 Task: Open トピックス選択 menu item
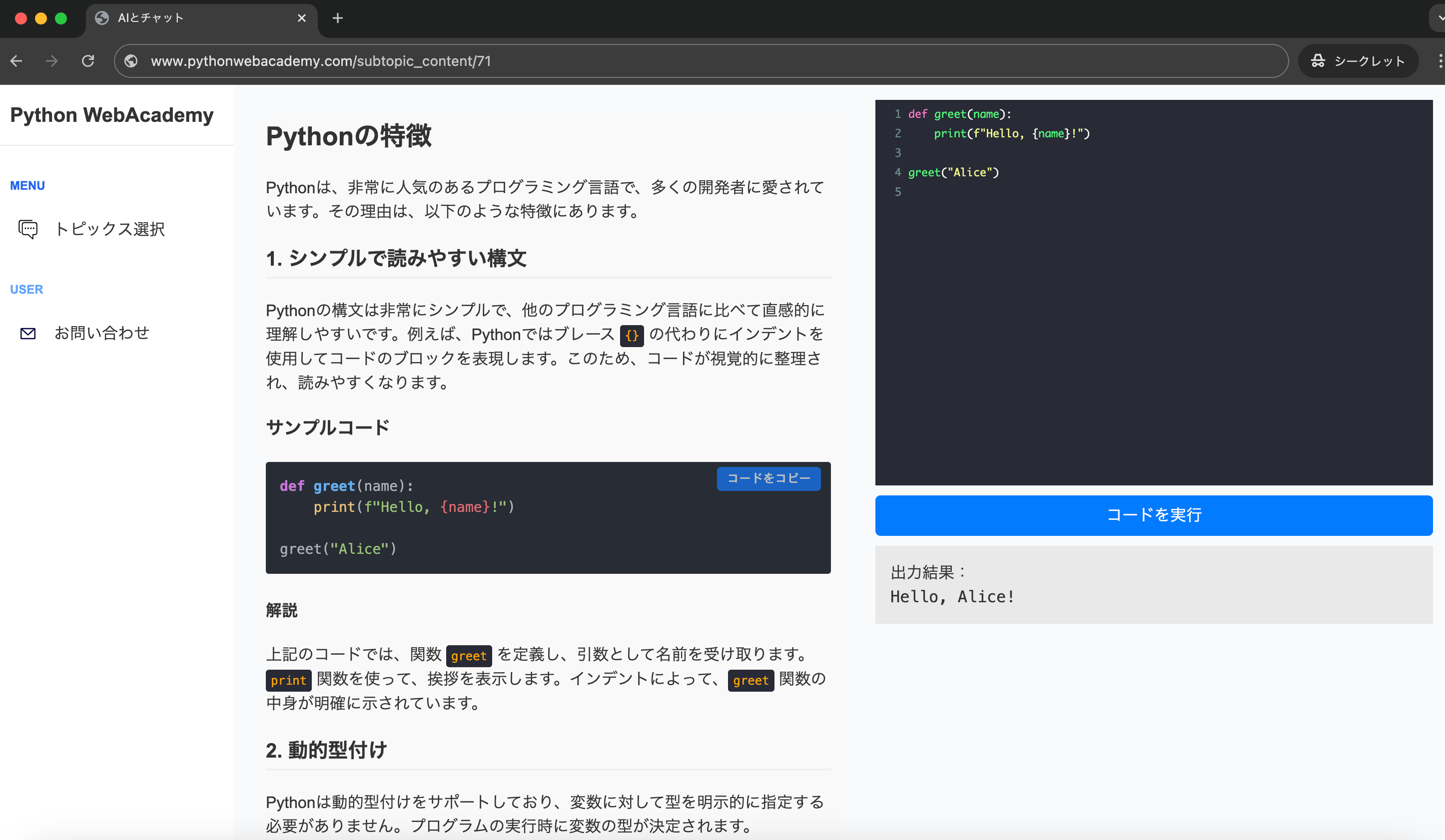coord(109,229)
